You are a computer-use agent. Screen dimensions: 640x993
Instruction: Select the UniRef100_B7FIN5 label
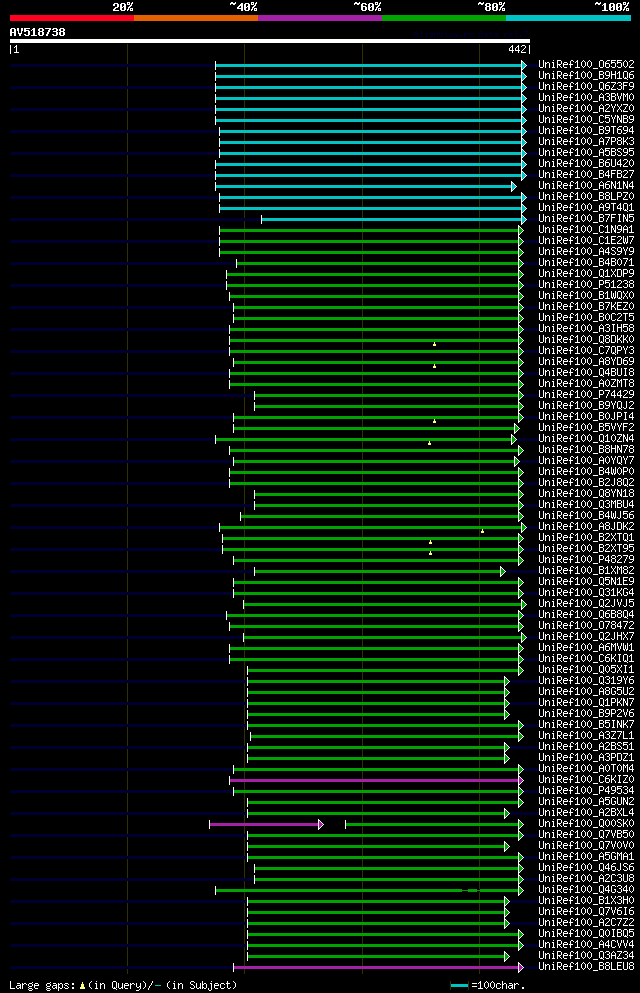coord(586,218)
